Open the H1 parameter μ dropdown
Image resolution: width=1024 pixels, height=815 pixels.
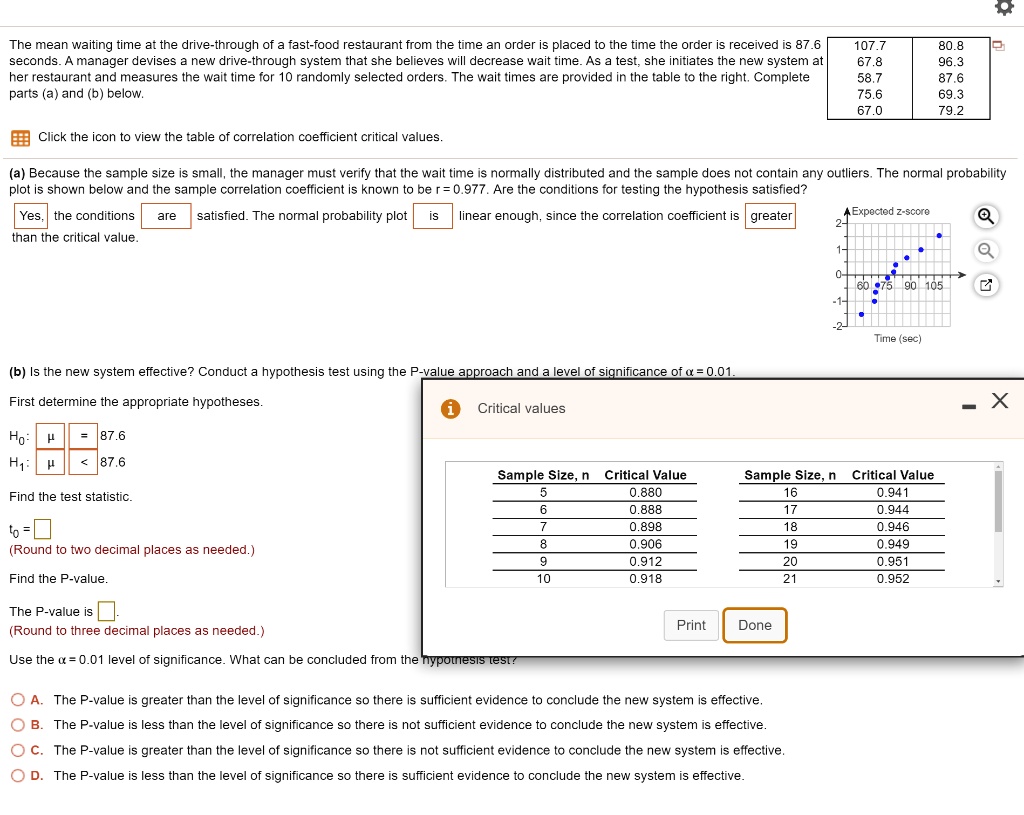[x=50, y=462]
